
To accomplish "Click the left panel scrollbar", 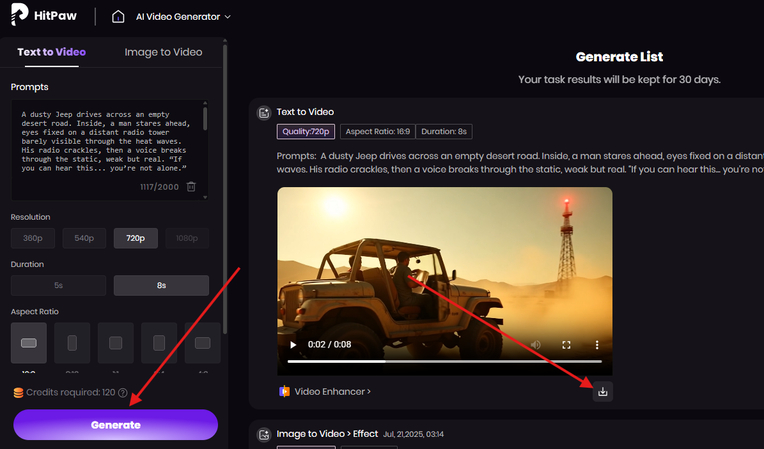I will (225, 190).
